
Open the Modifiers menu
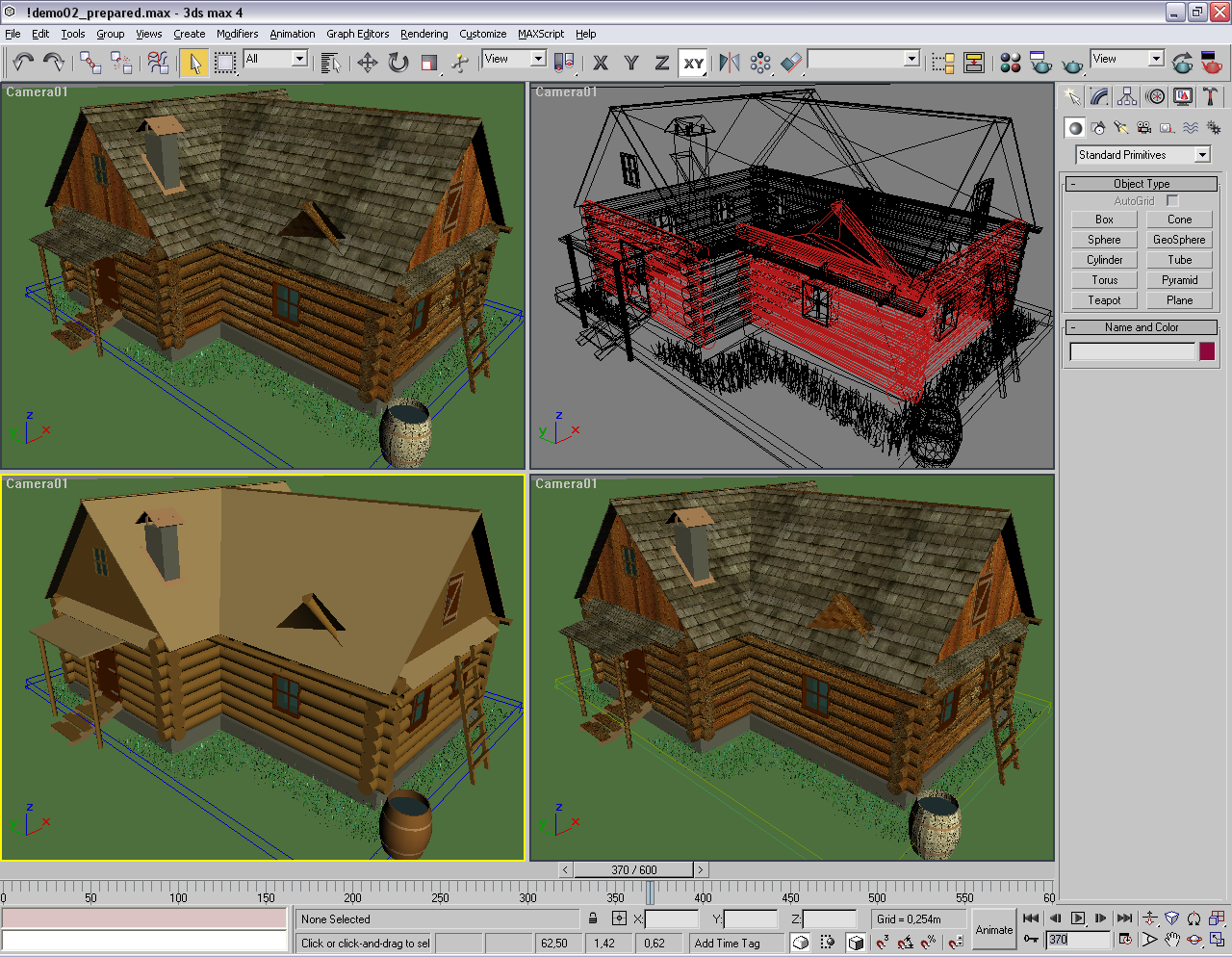[237, 34]
